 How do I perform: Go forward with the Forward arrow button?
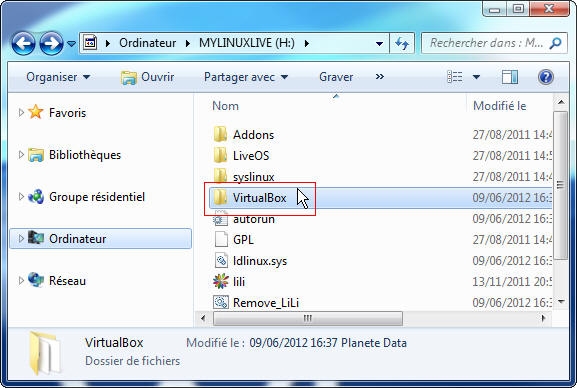51,43
